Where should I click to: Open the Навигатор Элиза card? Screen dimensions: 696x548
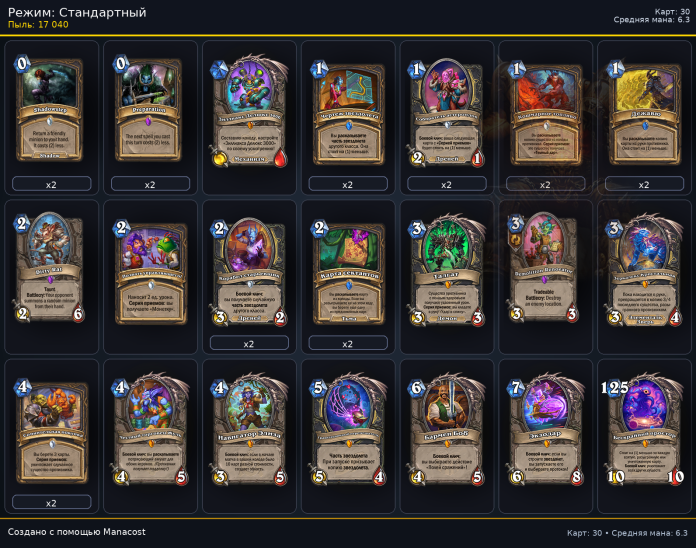pos(249,429)
